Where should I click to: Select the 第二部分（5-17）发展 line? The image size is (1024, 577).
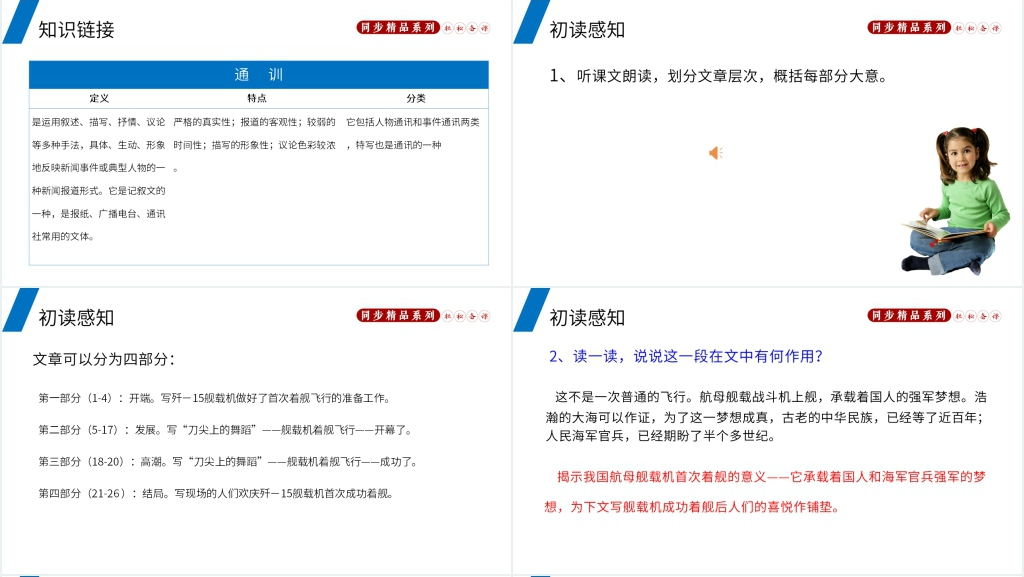(x=225, y=430)
